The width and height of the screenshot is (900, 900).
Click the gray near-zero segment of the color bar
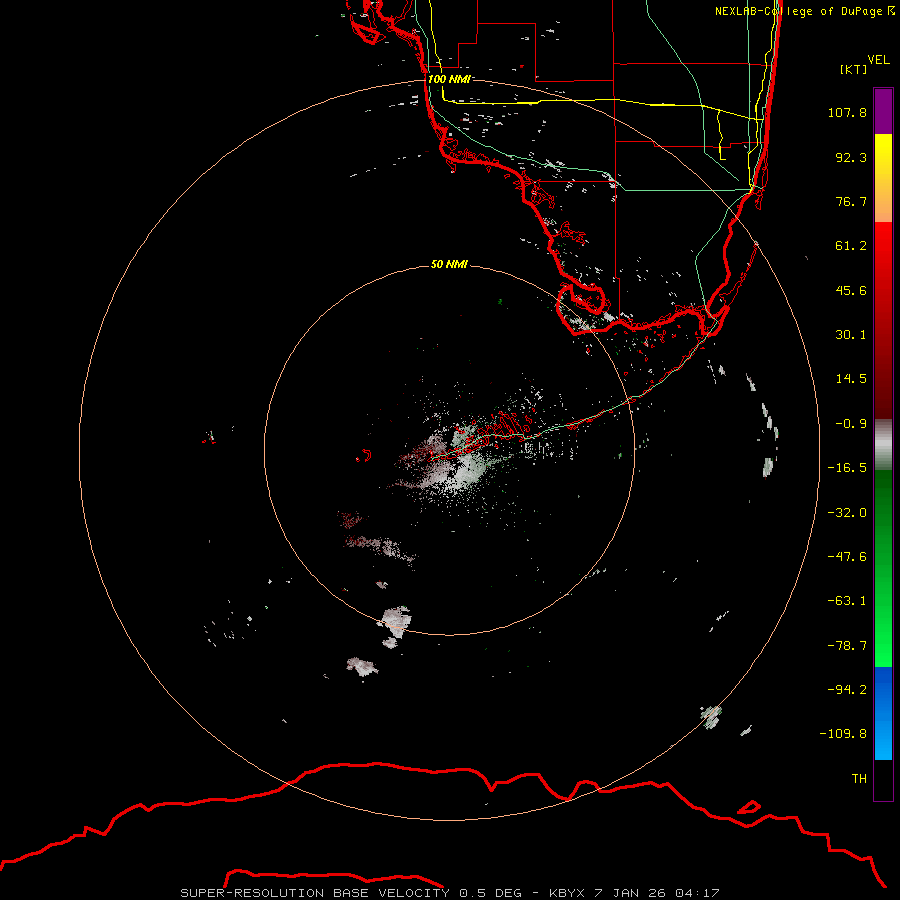[883, 445]
